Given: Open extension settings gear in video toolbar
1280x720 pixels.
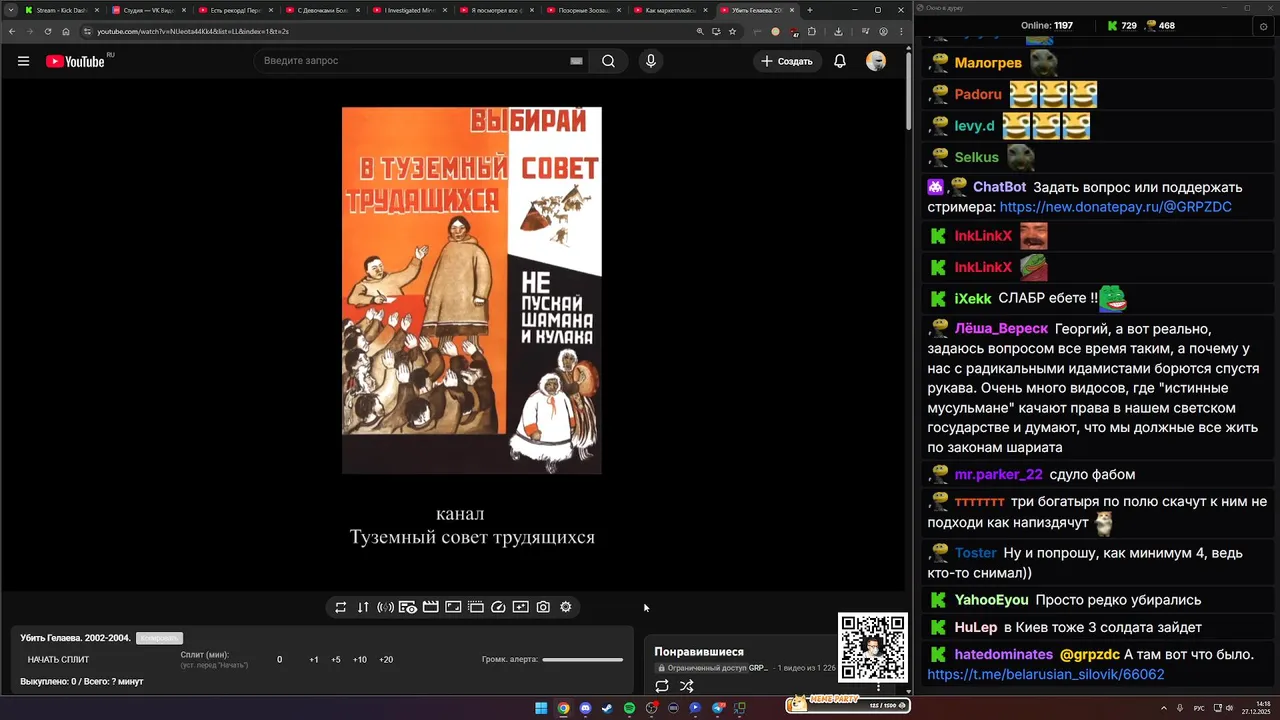Looking at the screenshot, I should [566, 607].
